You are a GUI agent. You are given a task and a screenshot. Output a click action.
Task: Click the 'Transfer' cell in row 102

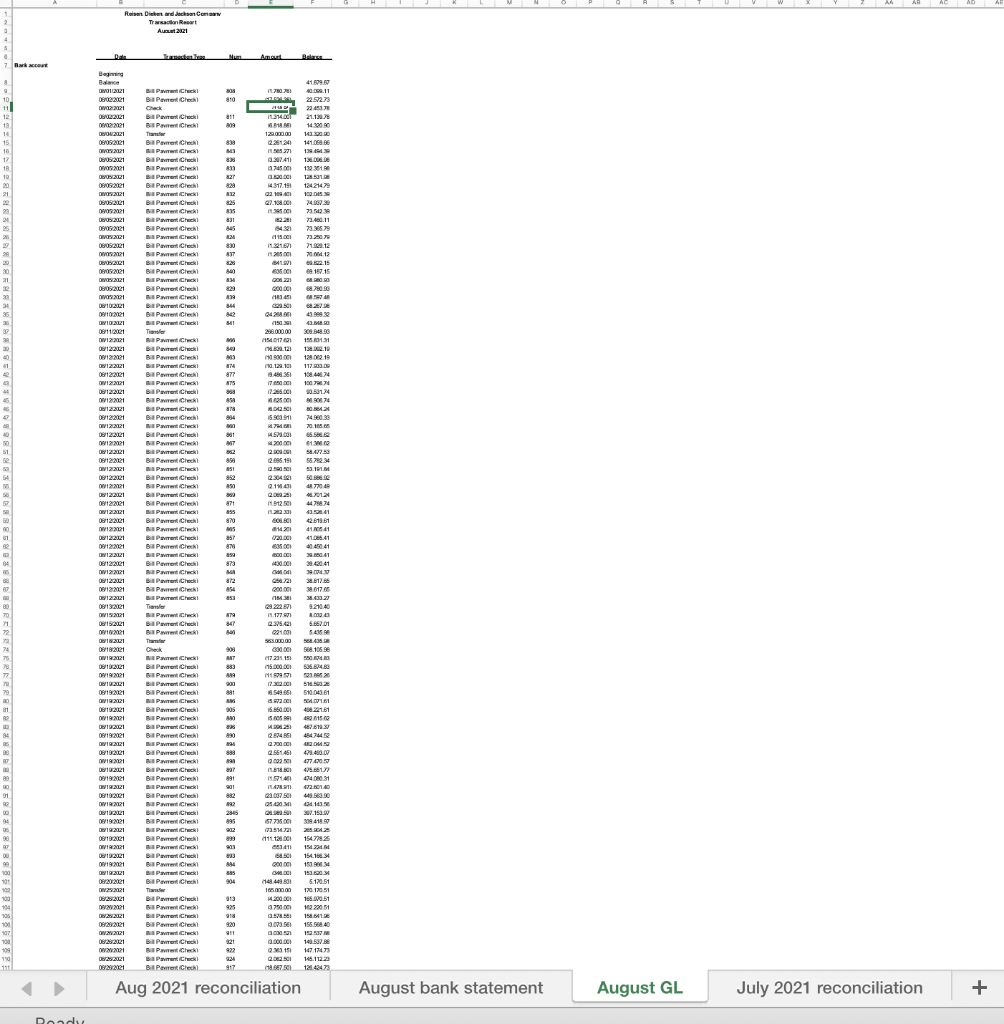(x=155, y=890)
